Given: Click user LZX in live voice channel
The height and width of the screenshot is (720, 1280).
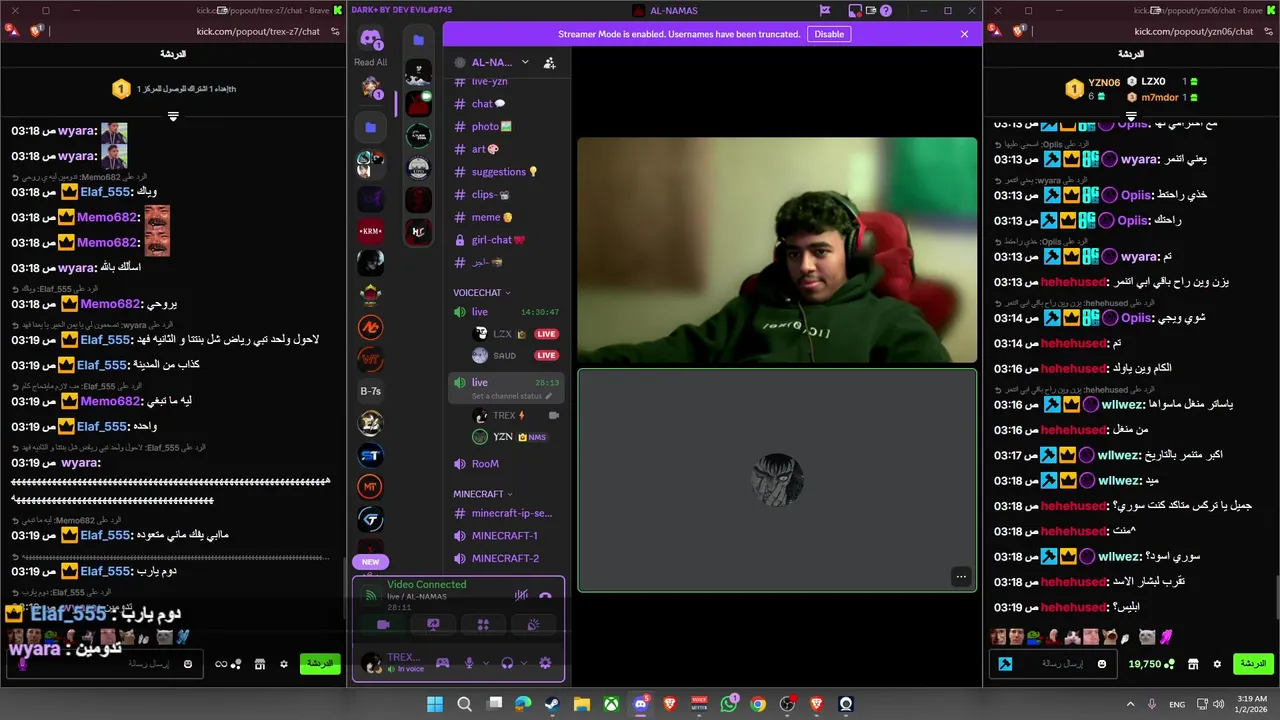Looking at the screenshot, I should pos(514,334).
